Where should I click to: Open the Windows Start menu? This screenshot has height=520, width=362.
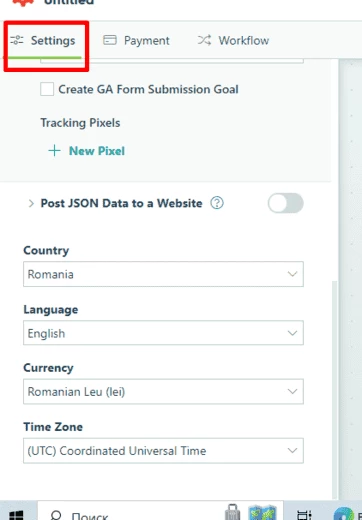pyautogui.click(x=16, y=514)
